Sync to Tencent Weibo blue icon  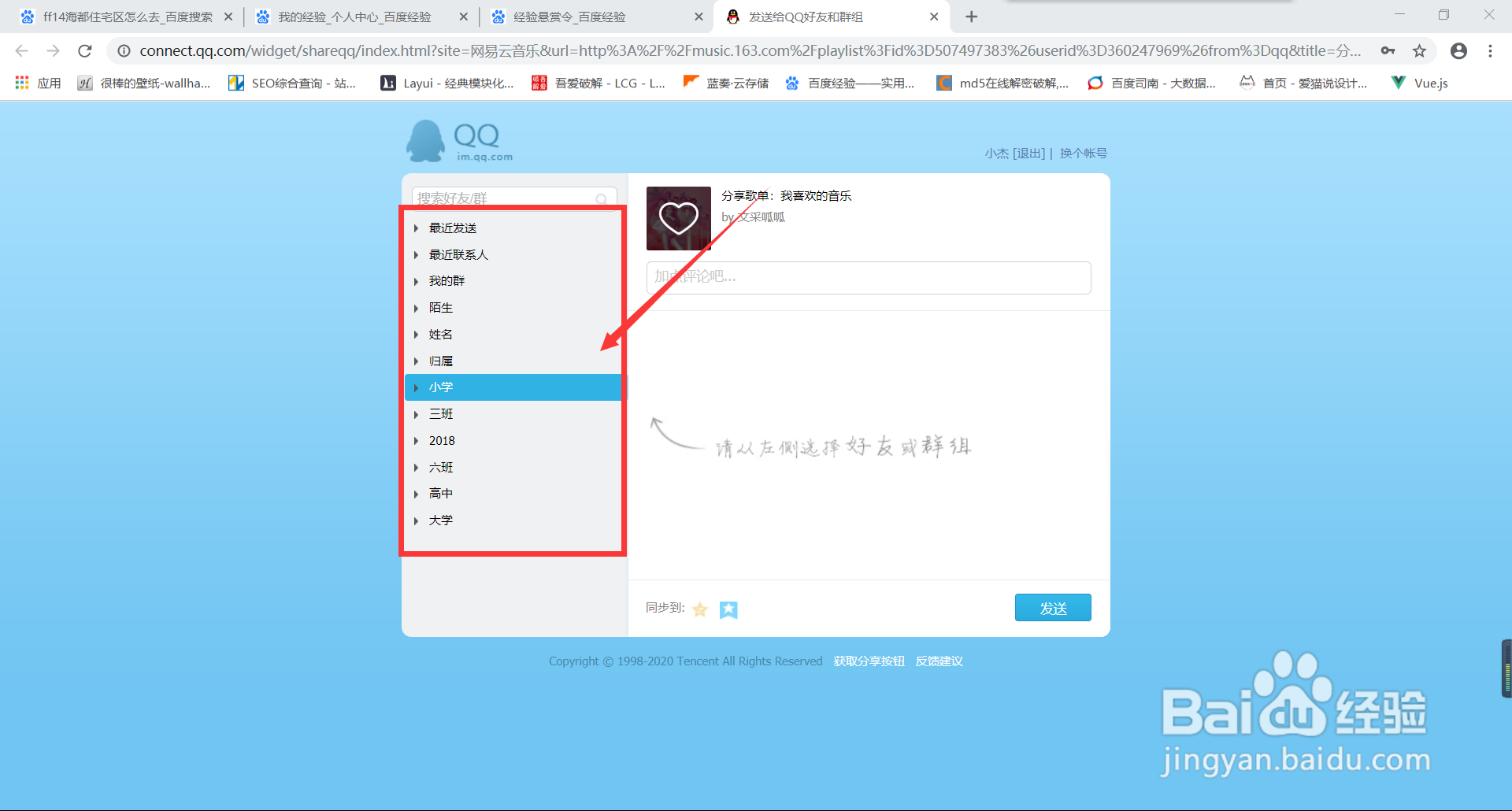click(728, 609)
